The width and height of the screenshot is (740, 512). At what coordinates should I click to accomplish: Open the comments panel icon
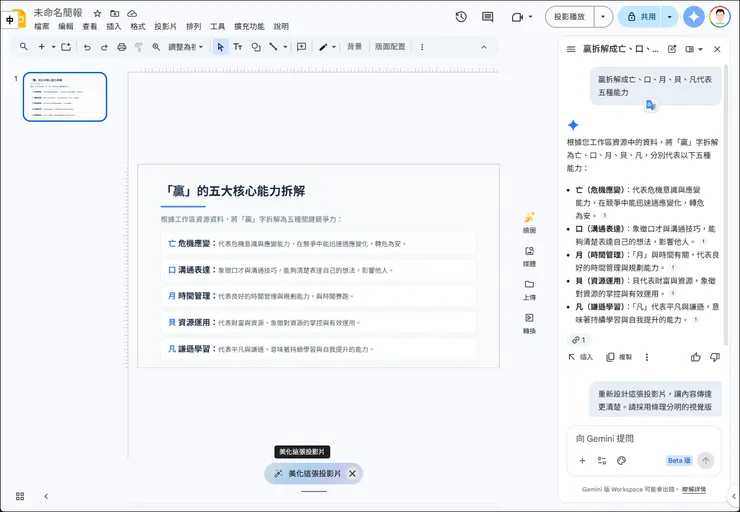488,17
